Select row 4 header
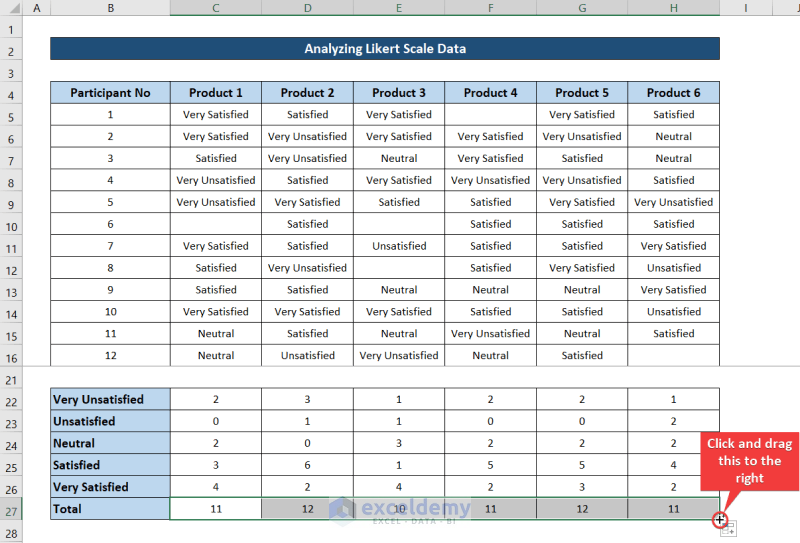The width and height of the screenshot is (800, 543). click(11, 95)
